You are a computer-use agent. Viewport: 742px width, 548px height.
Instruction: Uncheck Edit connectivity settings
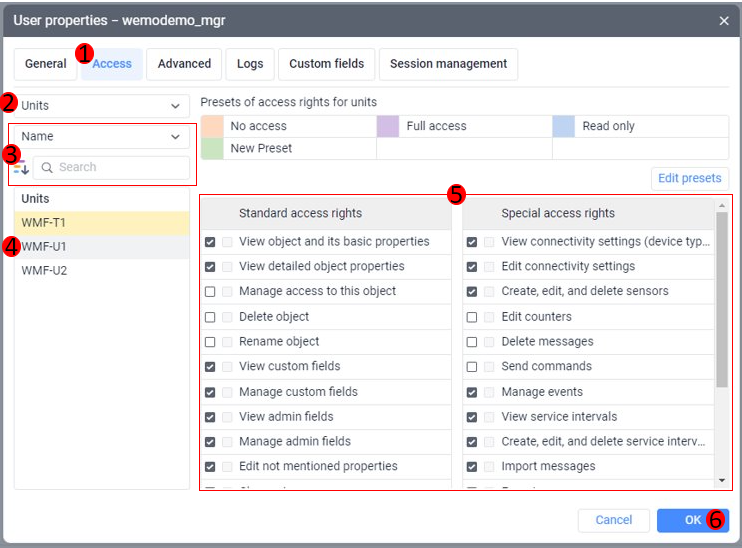[x=472, y=267]
